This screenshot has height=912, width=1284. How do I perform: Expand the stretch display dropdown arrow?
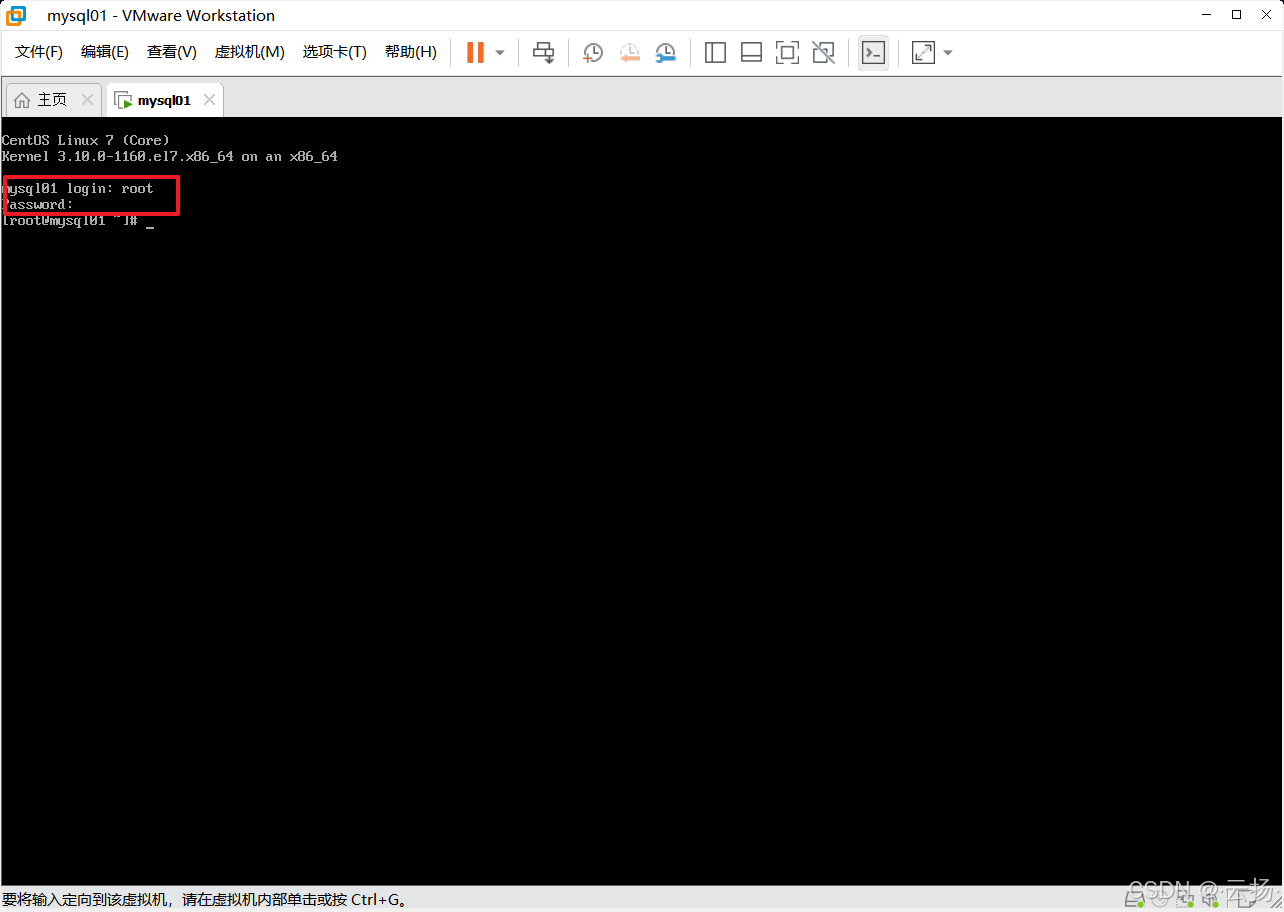tap(948, 52)
